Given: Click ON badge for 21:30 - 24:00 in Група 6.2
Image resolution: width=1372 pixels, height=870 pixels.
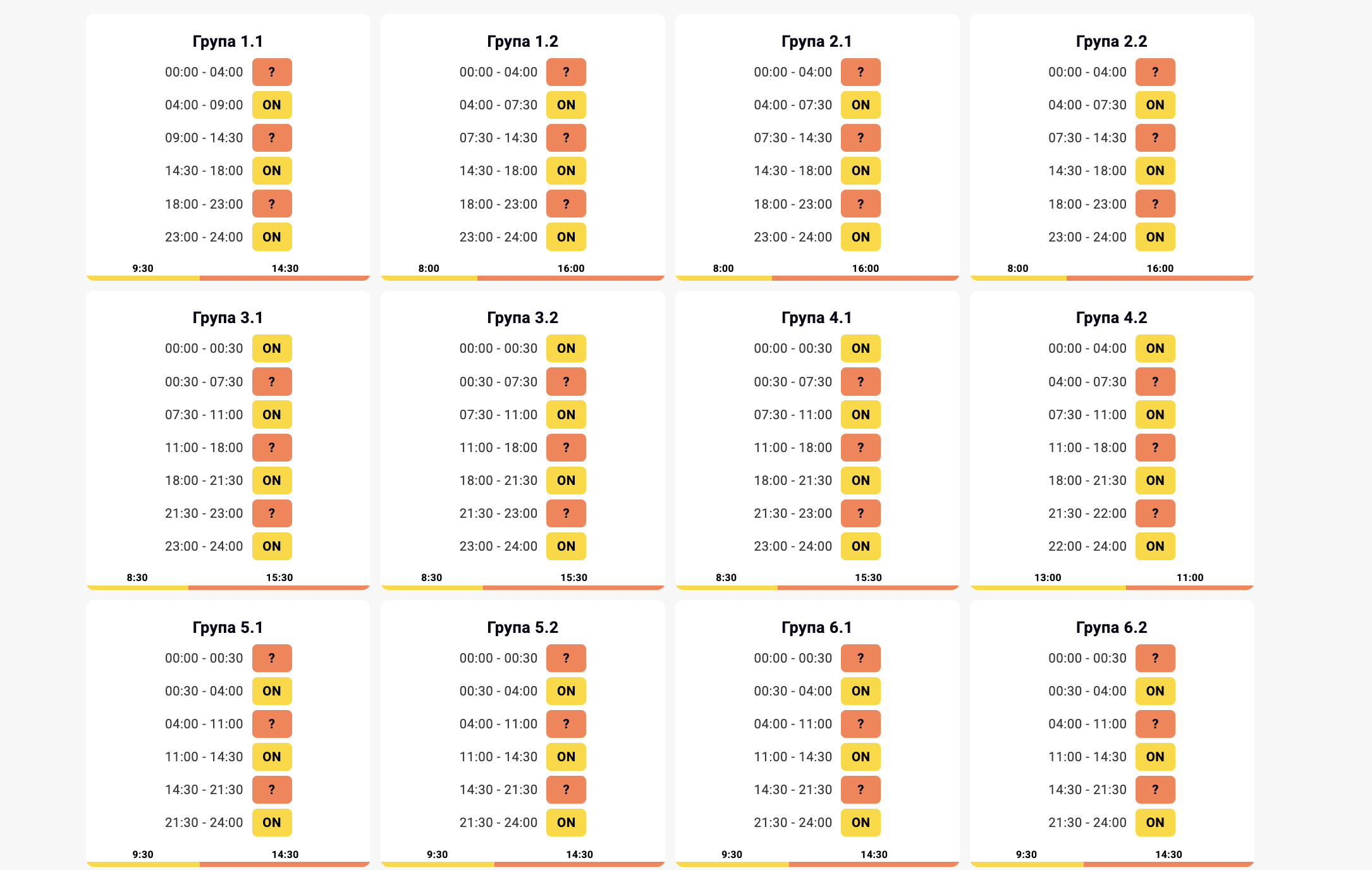Looking at the screenshot, I should (x=1155, y=823).
